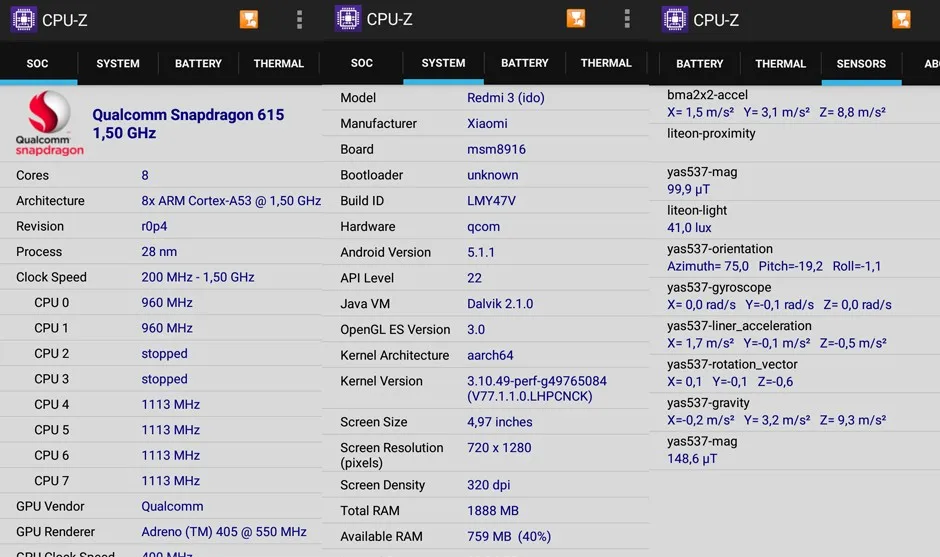Click 'yas537-orientation' sensor name
This screenshot has height=557, width=940.
point(719,249)
